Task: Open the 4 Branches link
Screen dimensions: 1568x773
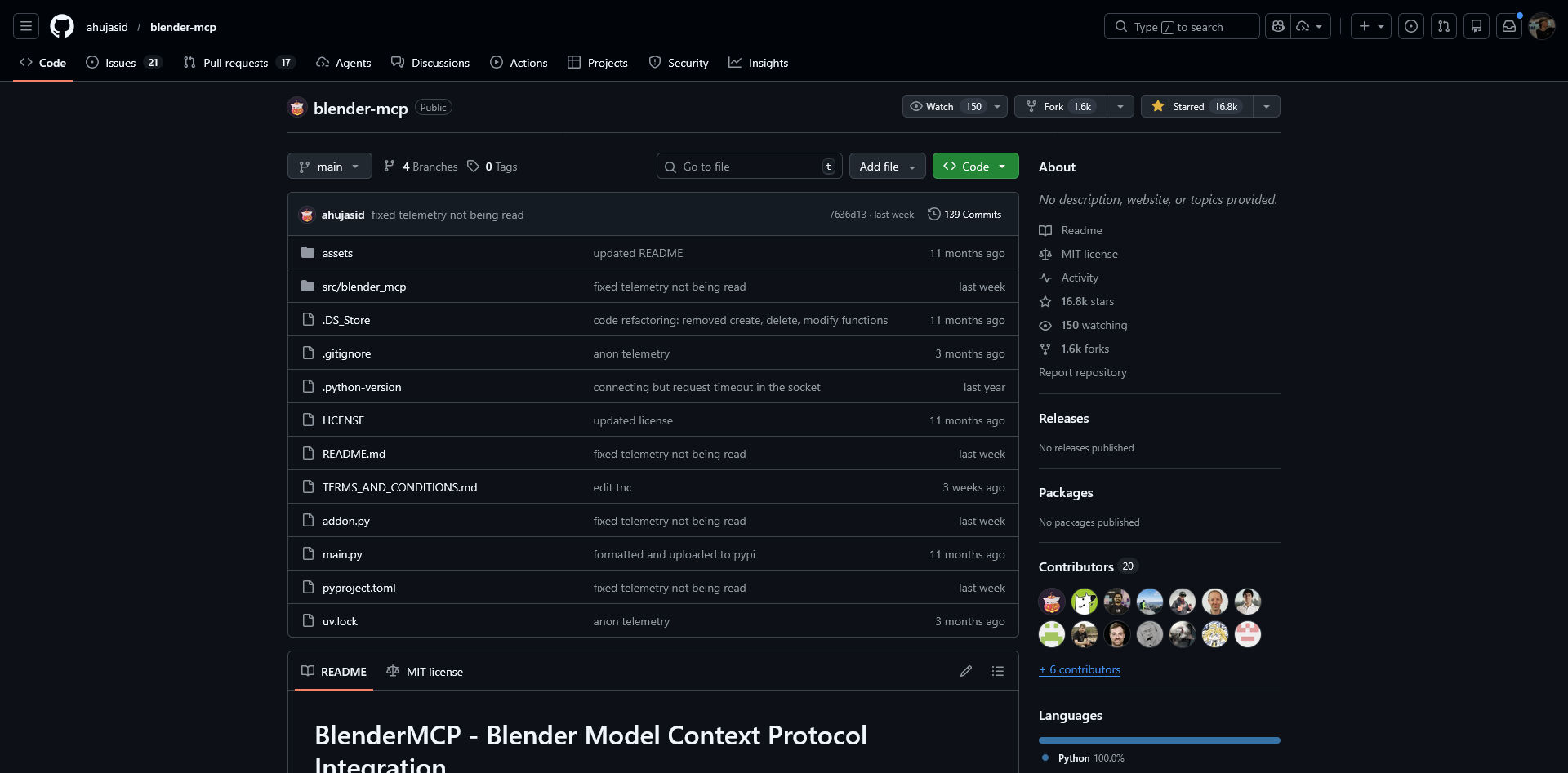Action: 421,167
